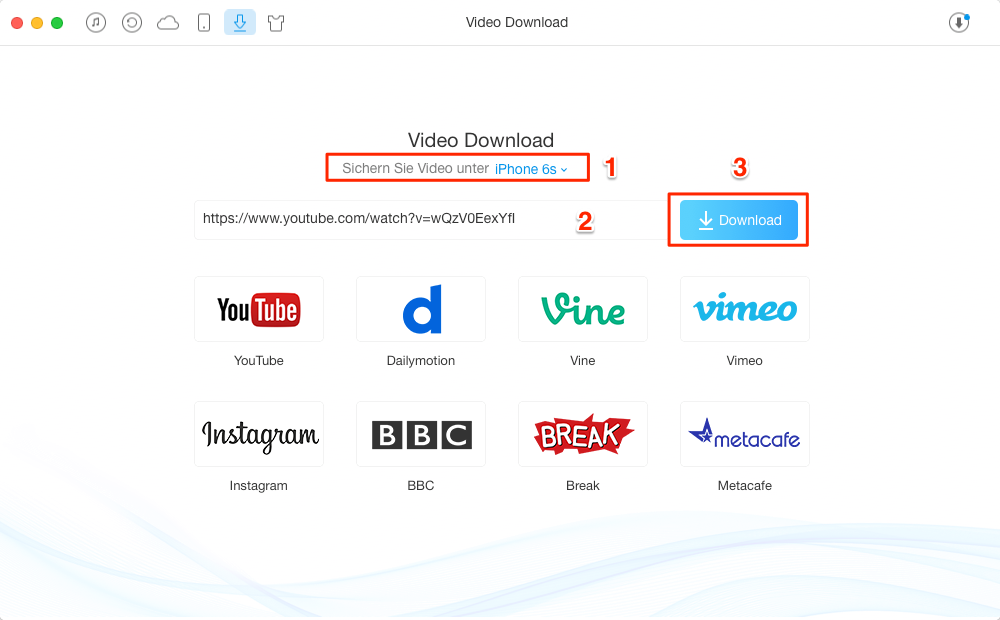Click the Instagram label text

pyautogui.click(x=259, y=485)
